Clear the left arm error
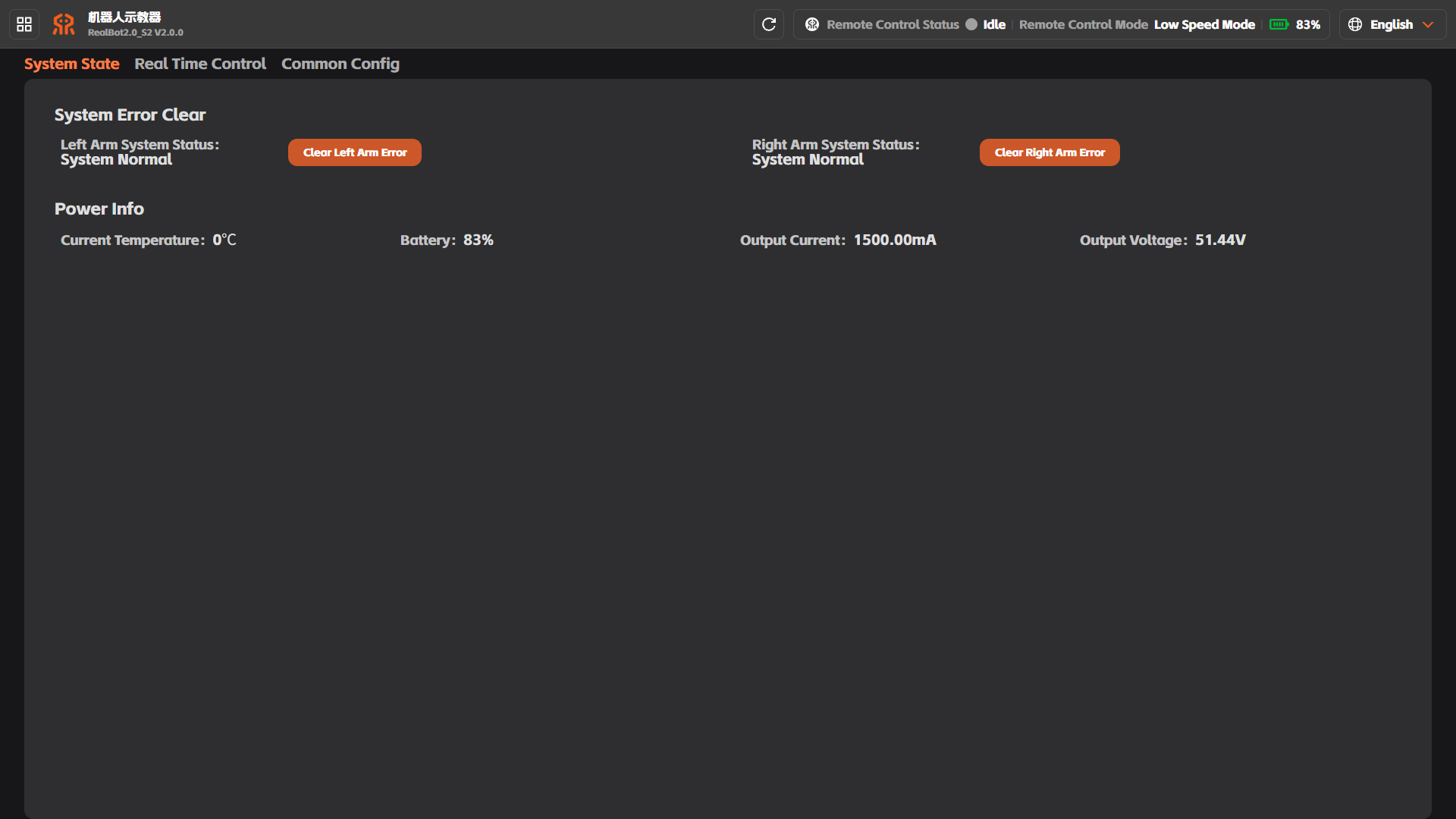This screenshot has width=1456, height=819. tap(355, 152)
